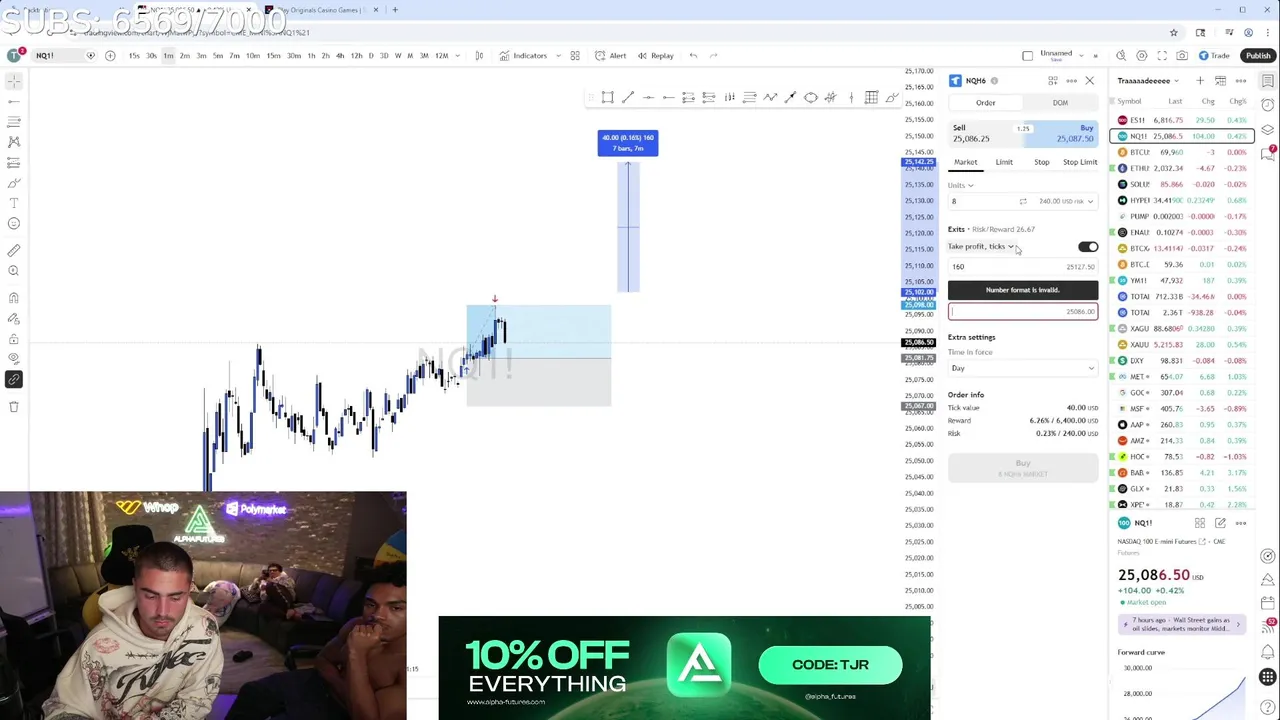Select the ES1! watchlist row
The height and width of the screenshot is (720, 1280).
1180,120
